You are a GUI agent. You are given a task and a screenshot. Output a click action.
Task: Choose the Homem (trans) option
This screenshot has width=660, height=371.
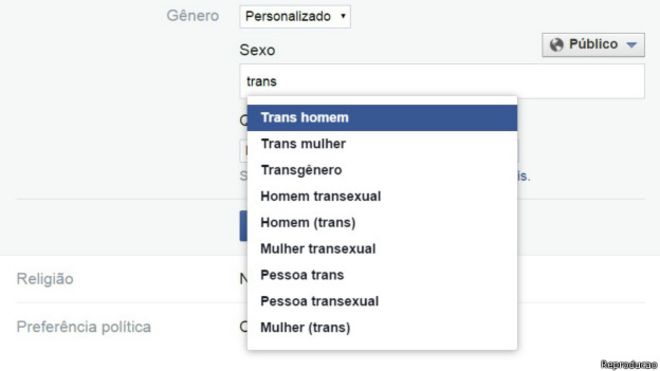pyautogui.click(x=382, y=222)
